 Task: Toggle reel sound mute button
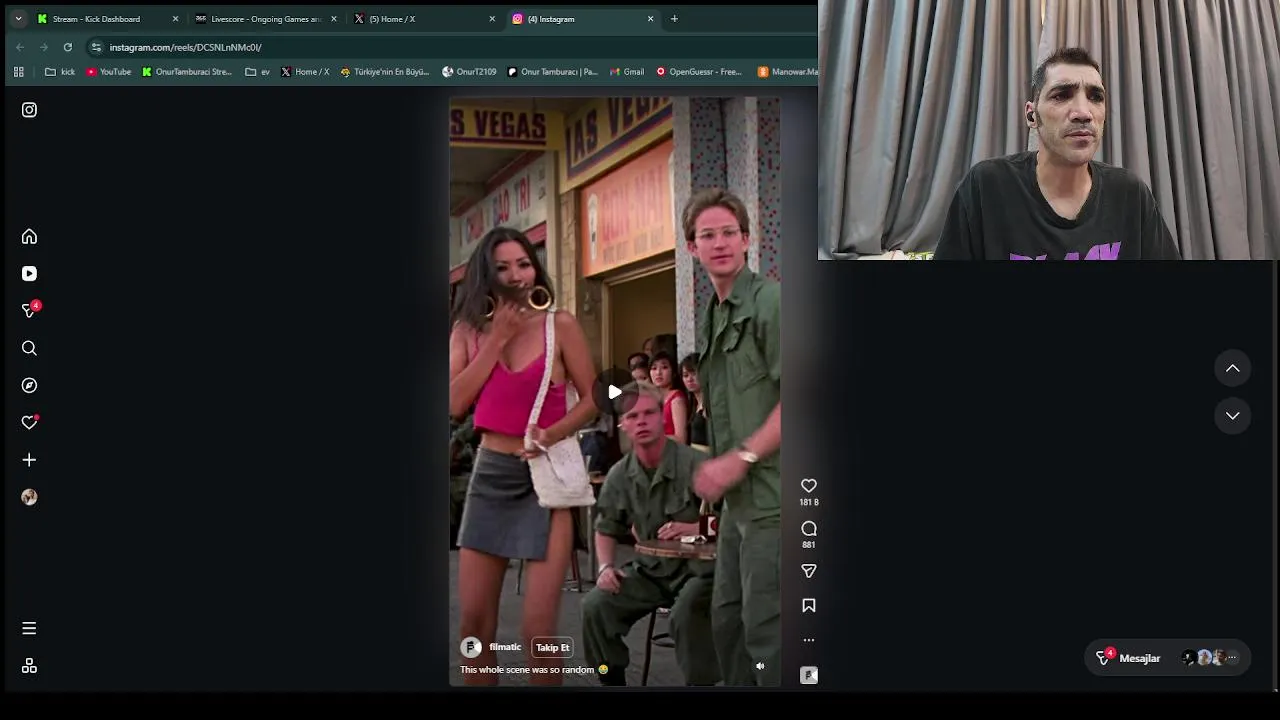[760, 666]
